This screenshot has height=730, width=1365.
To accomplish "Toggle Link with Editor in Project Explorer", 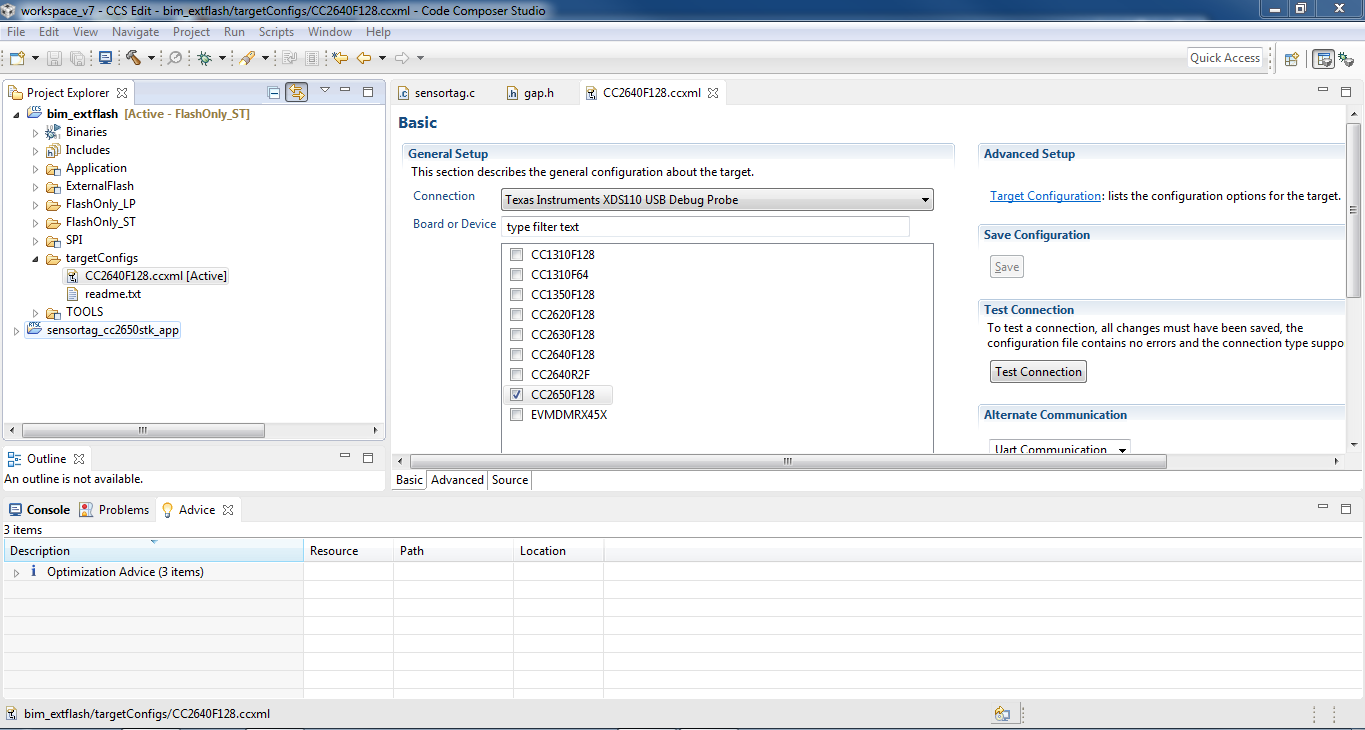I will coord(296,93).
